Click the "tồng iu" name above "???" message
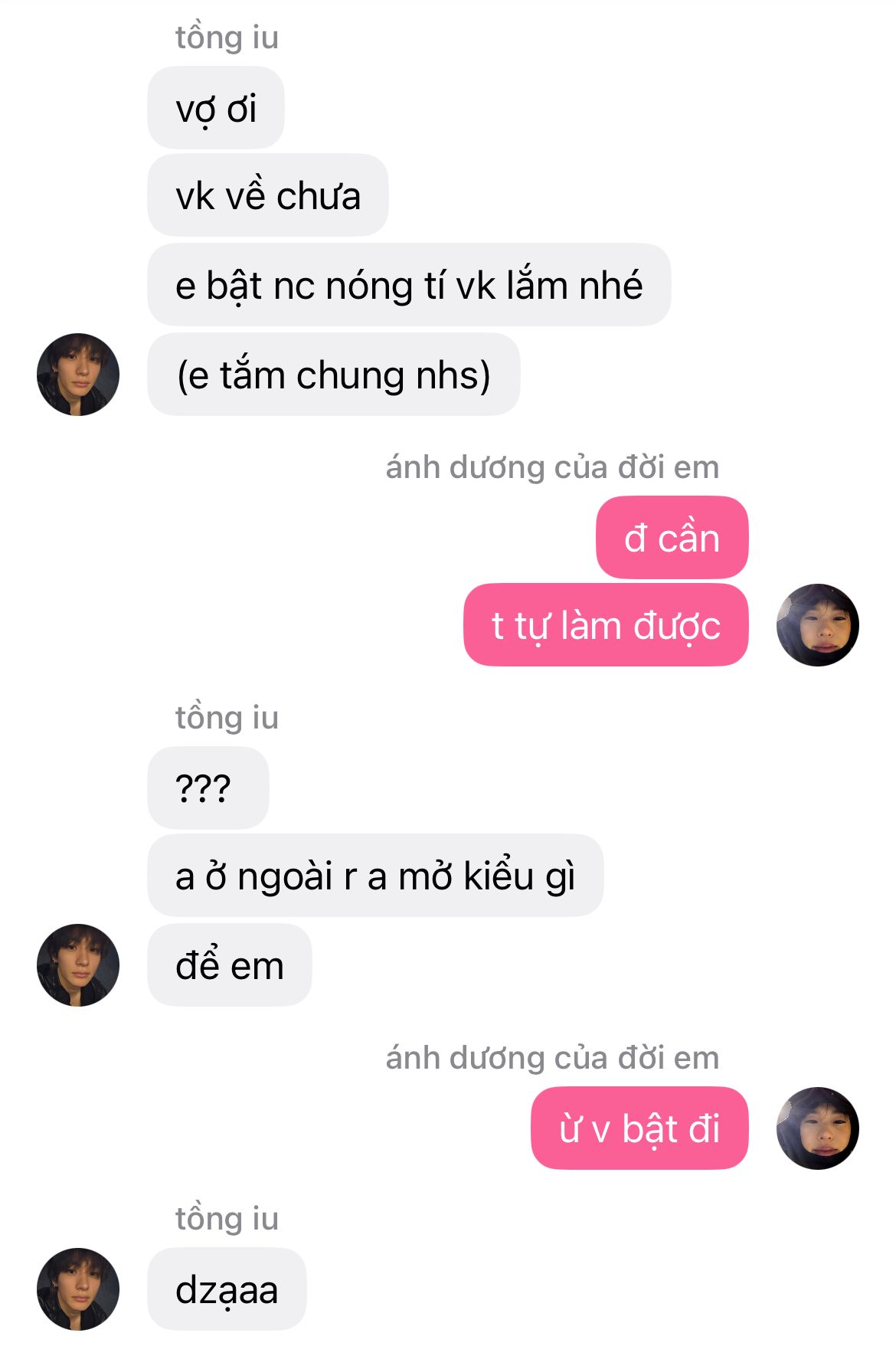 [x=227, y=718]
